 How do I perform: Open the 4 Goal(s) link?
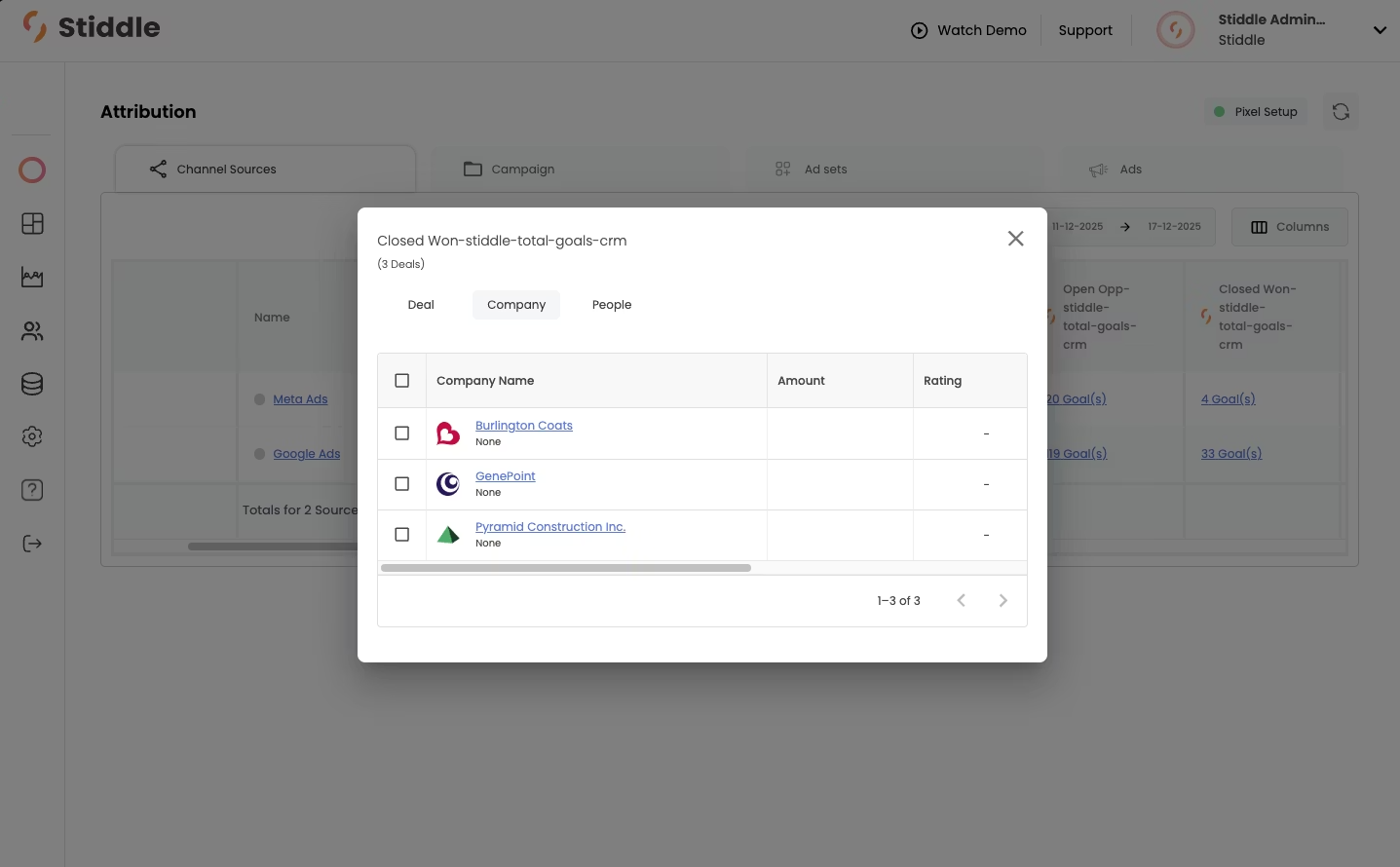(x=1229, y=399)
